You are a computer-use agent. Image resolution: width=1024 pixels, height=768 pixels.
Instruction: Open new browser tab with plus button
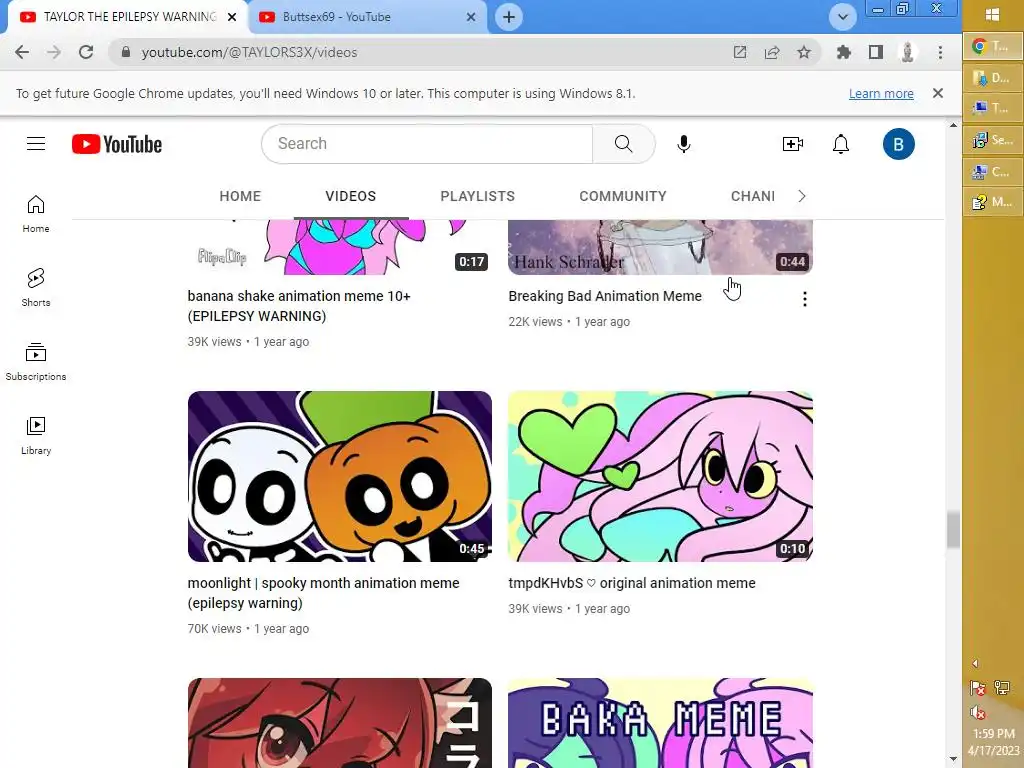pyautogui.click(x=509, y=17)
